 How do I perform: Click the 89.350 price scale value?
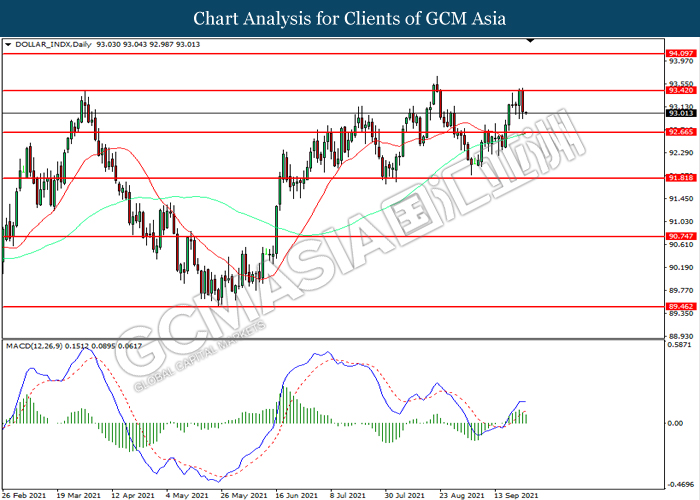[681, 314]
